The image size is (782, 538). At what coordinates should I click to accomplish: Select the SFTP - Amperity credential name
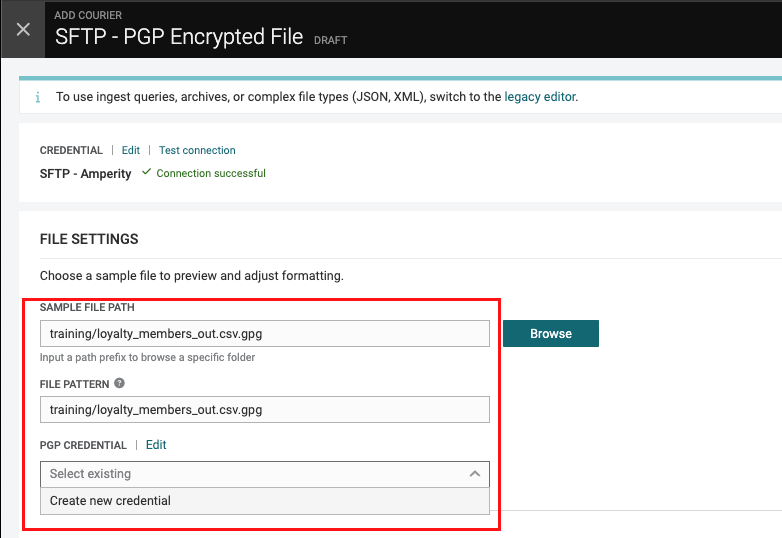pyautogui.click(x=85, y=173)
